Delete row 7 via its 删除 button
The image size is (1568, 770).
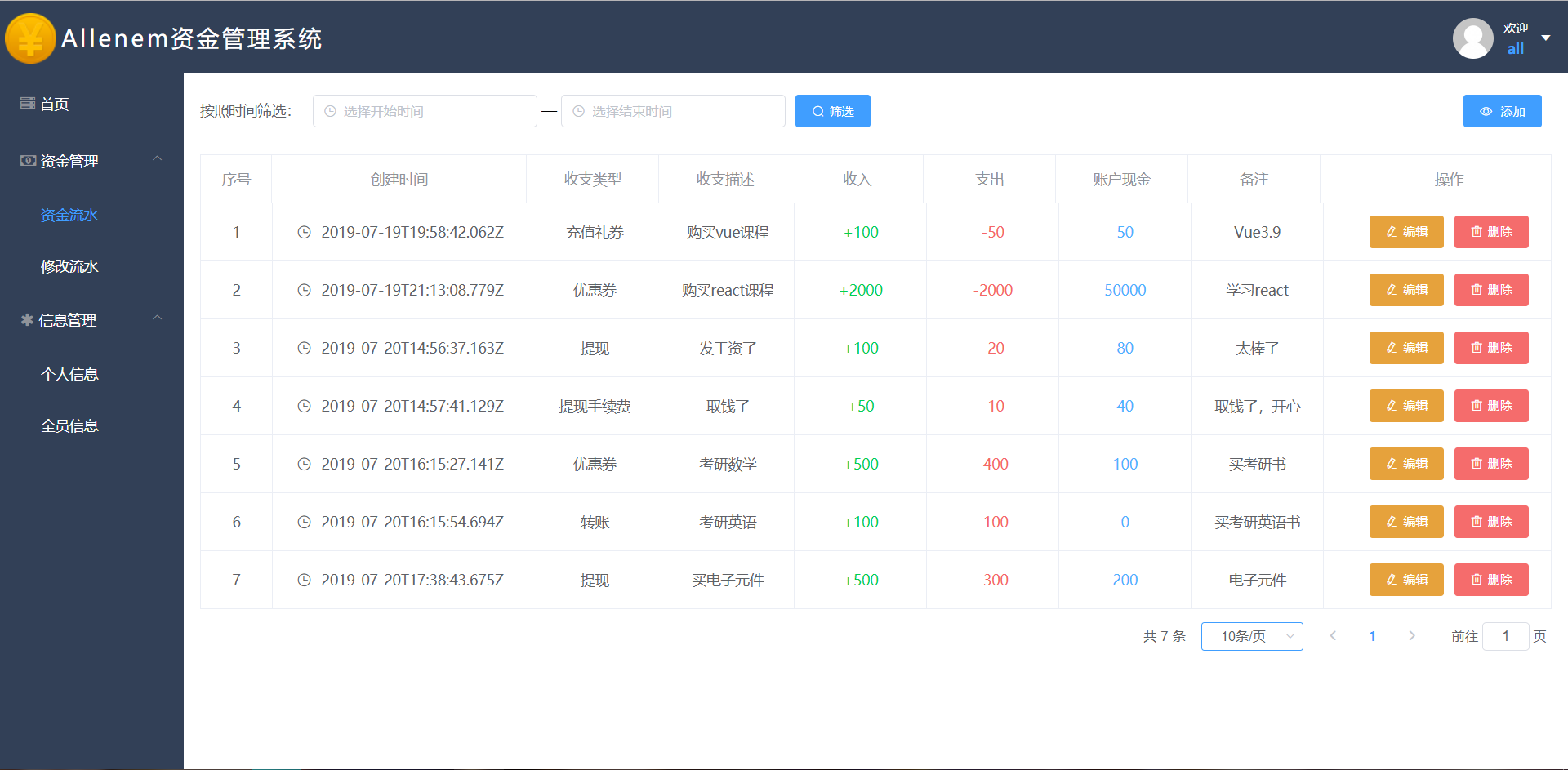click(x=1490, y=580)
